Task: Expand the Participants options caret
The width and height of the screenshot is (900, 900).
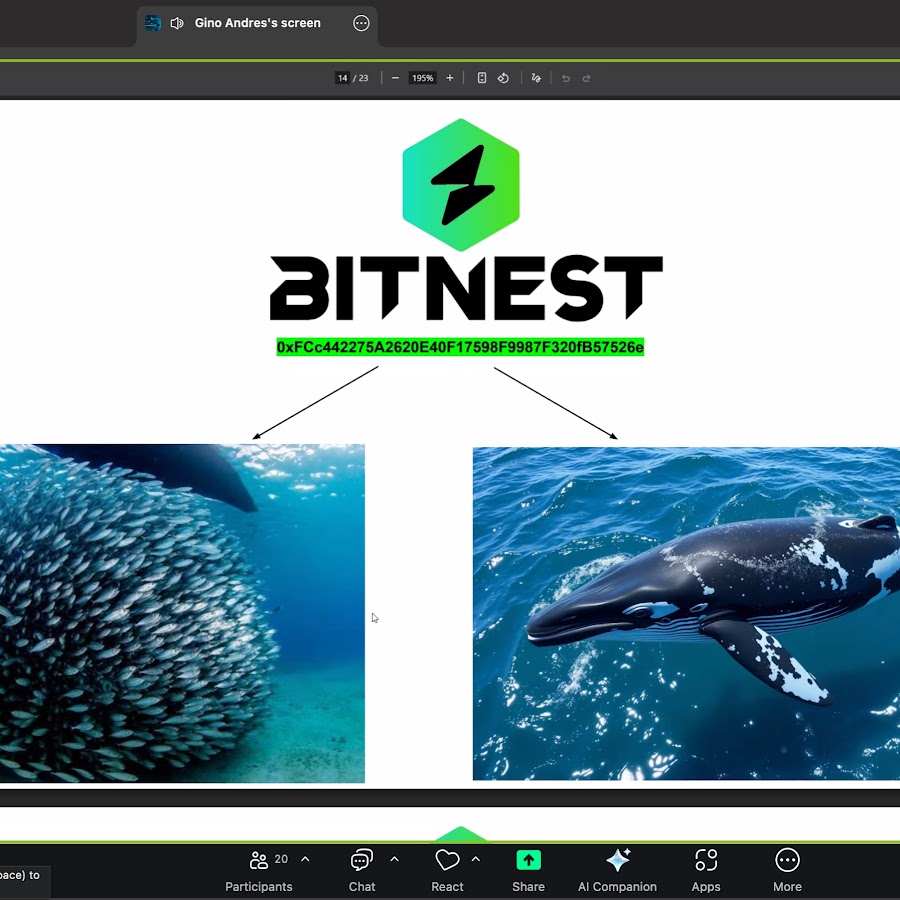Action: coord(305,859)
